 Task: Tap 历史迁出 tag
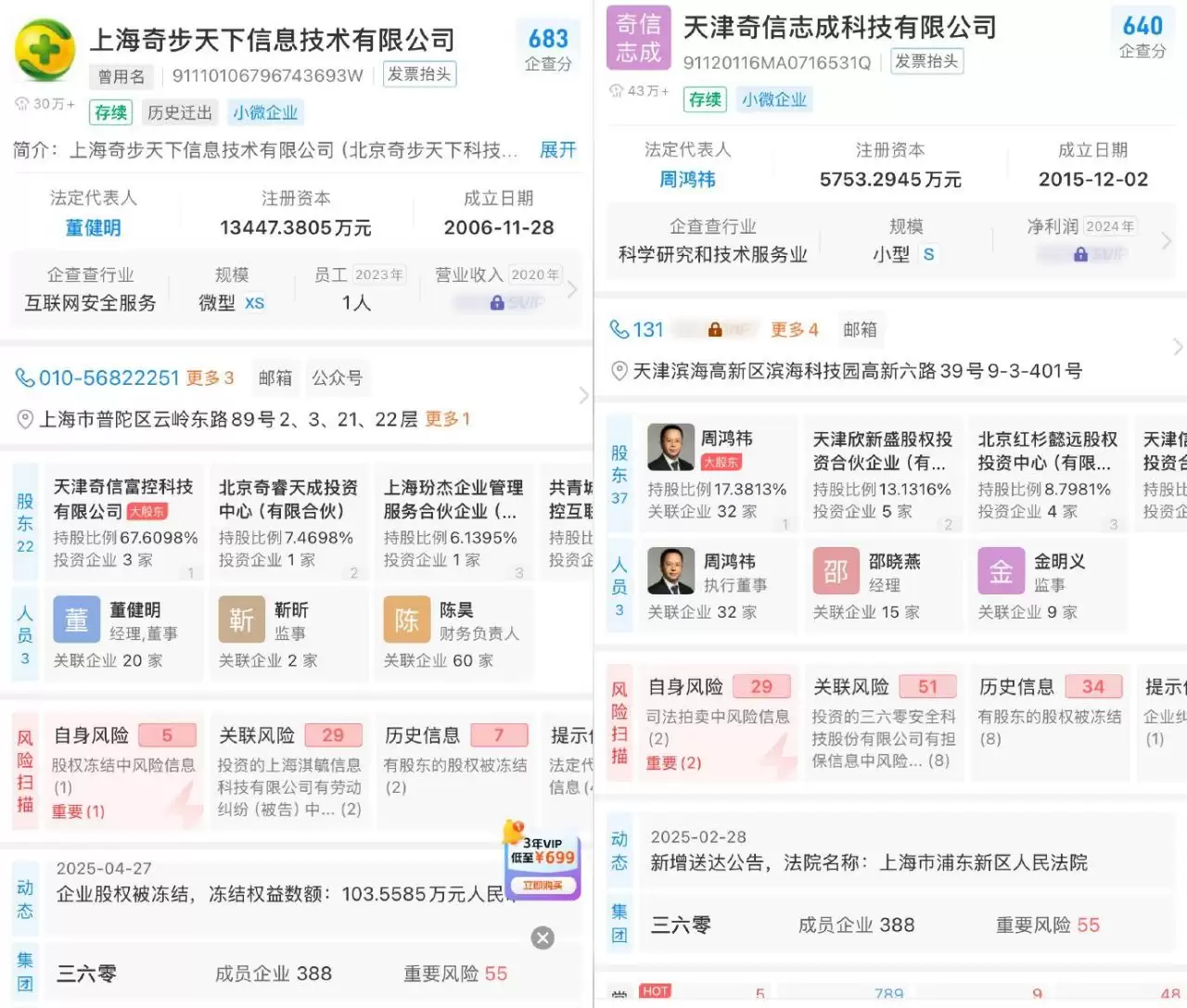point(180,112)
